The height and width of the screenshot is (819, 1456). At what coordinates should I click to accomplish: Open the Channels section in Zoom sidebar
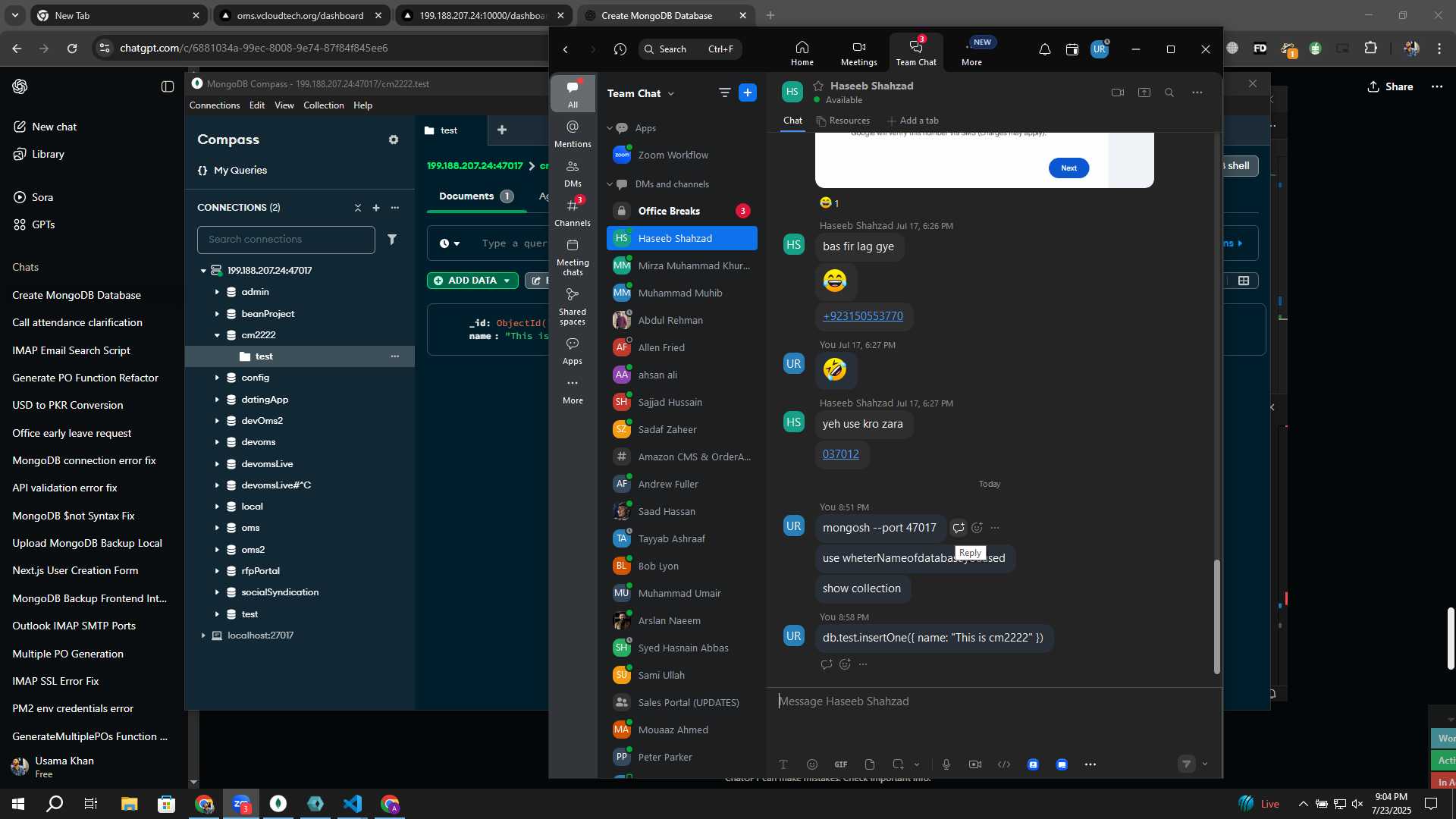573,212
